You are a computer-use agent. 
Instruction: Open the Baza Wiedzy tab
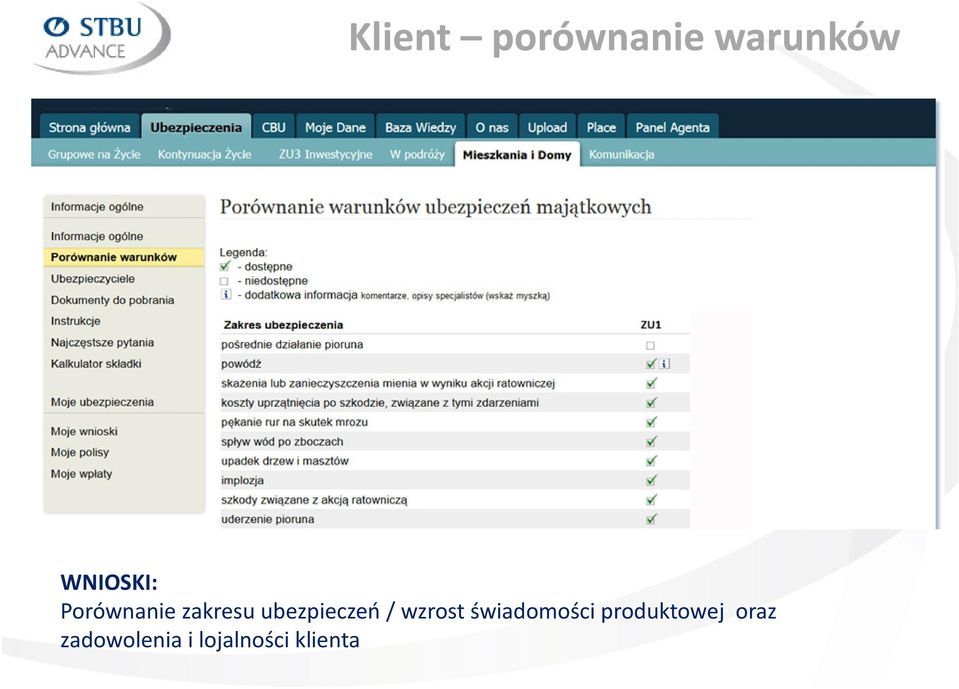coord(420,127)
